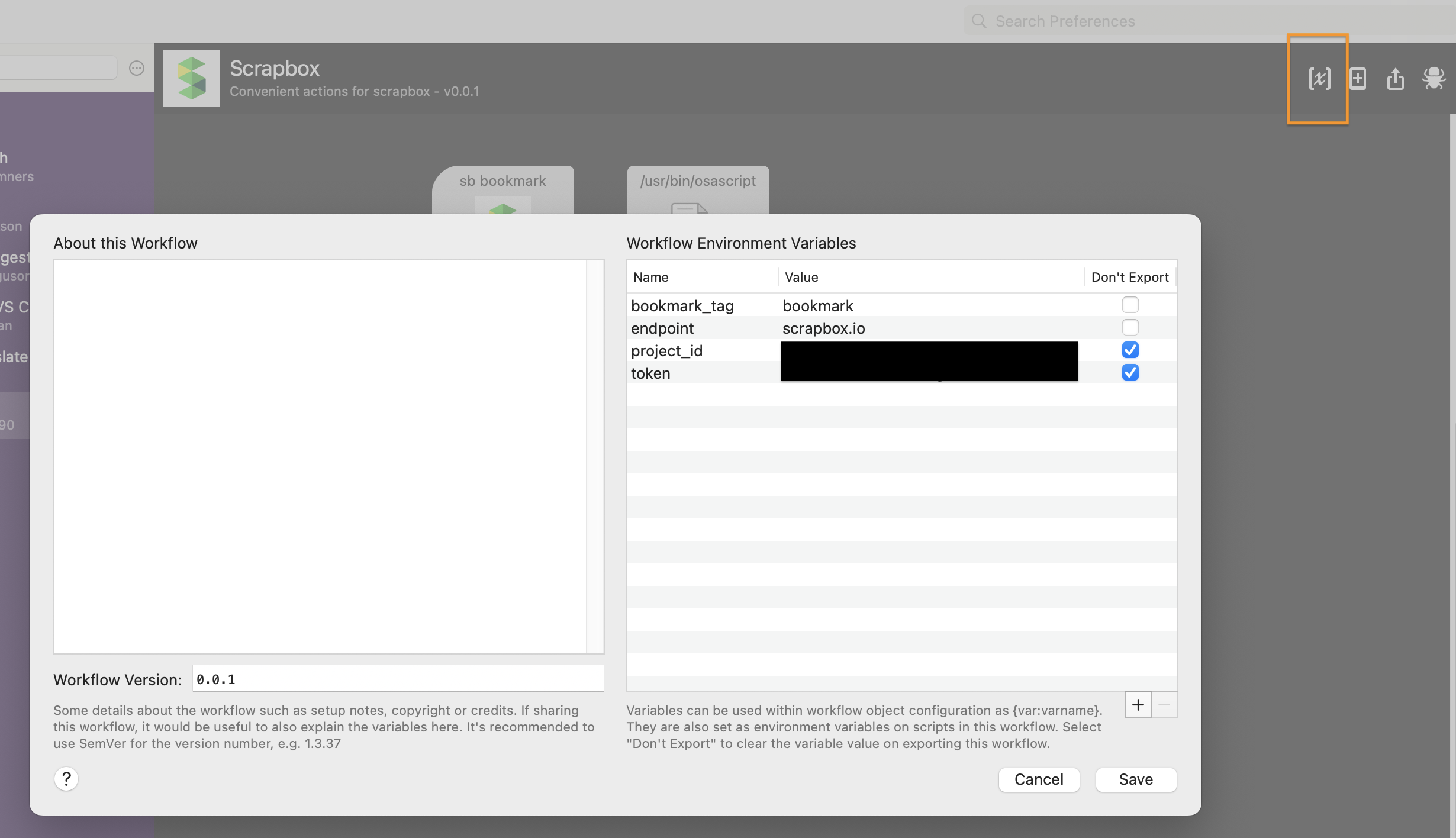Enable Don't Export for bookmark_tag
Screen dimensions: 1456x838
tap(1130, 305)
